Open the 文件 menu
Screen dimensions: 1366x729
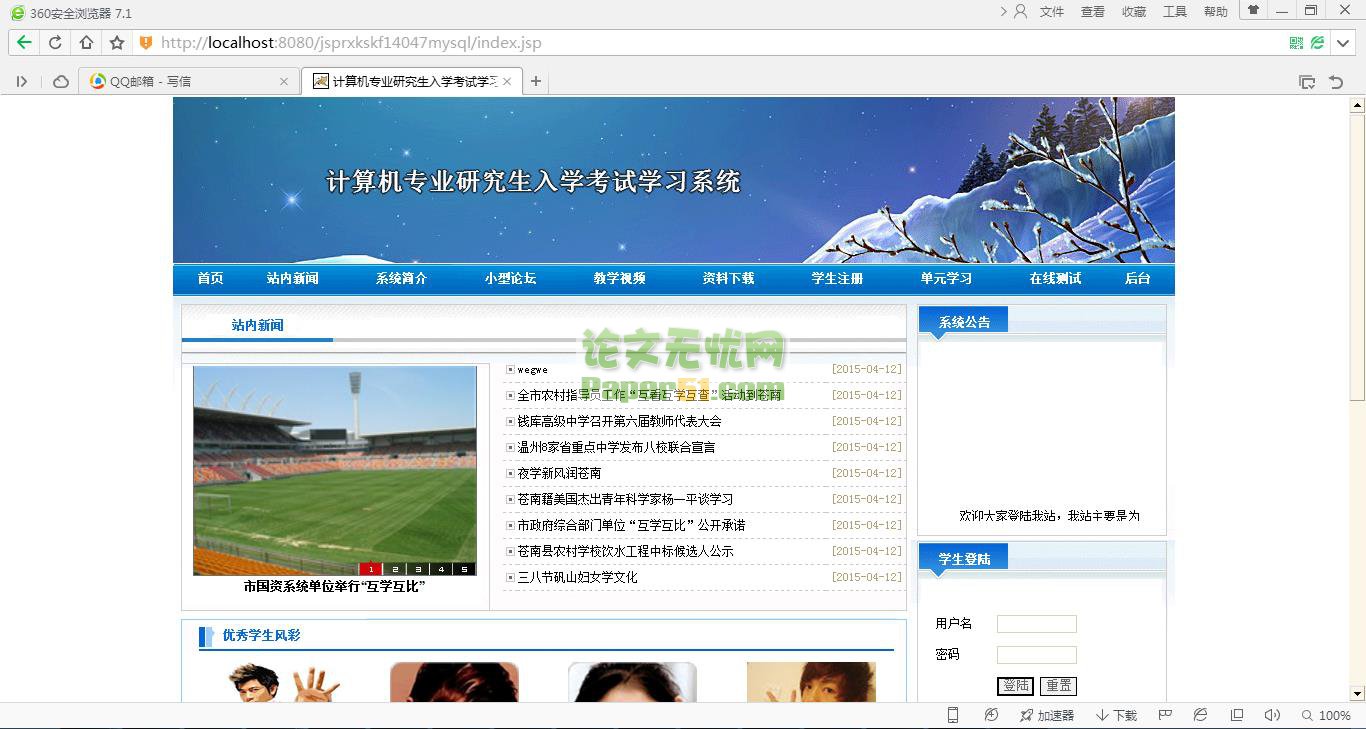pyautogui.click(x=1052, y=12)
